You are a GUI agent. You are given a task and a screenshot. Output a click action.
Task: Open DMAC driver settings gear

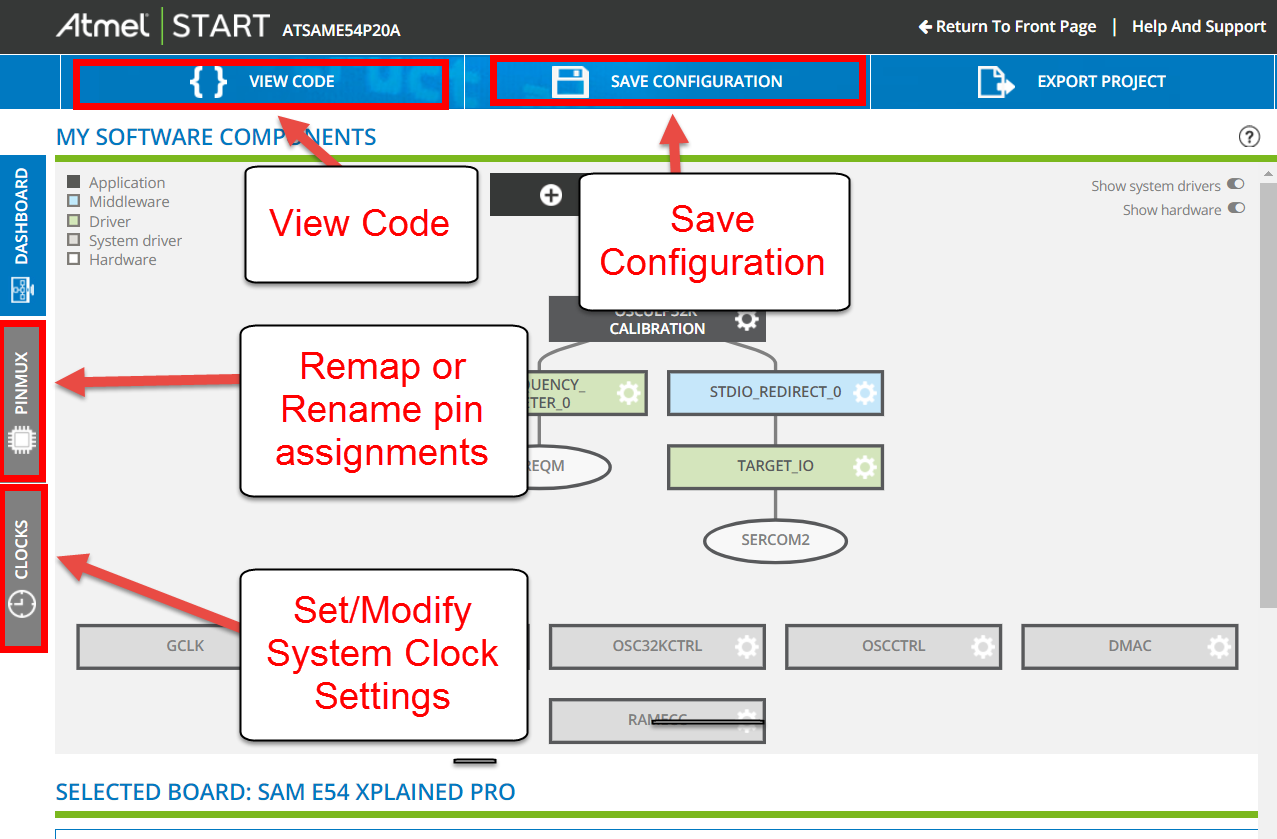[x=1219, y=647]
